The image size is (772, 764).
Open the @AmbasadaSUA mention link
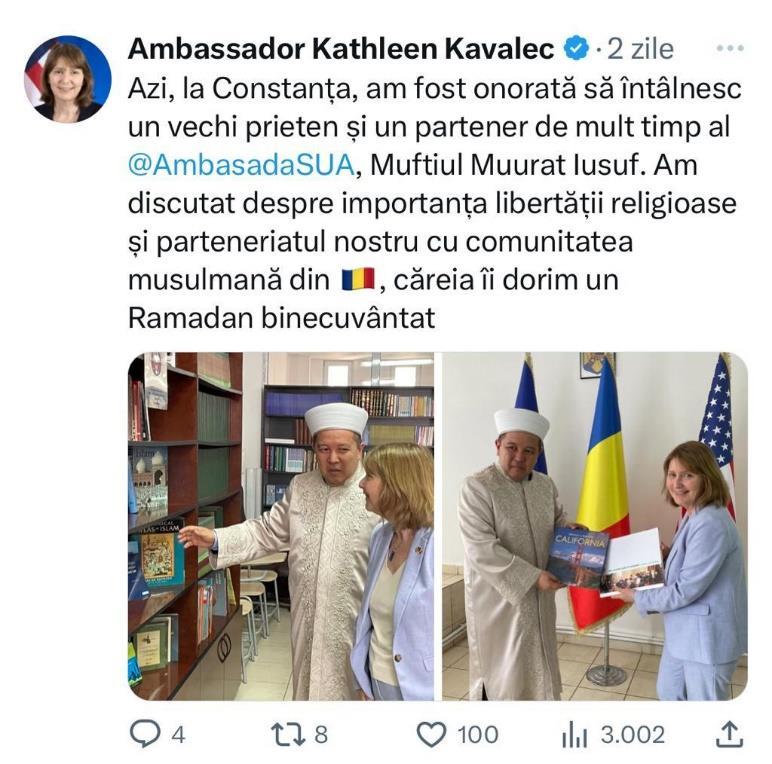pos(241,165)
